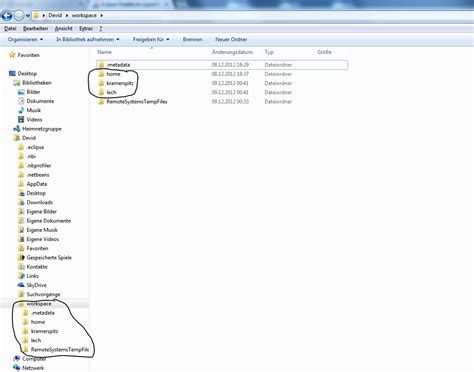Click the Gespeicherte Spiele icon
Viewport: 474px width, 372px height.
[21, 258]
